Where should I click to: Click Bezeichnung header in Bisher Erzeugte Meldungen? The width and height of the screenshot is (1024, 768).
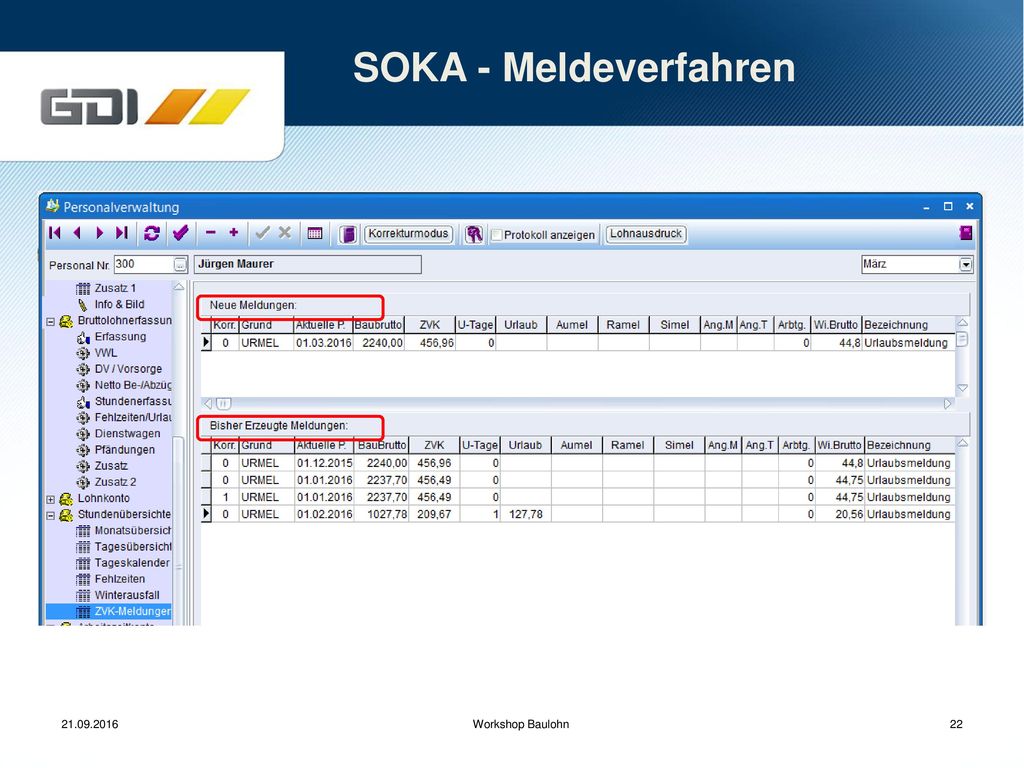coord(909,445)
